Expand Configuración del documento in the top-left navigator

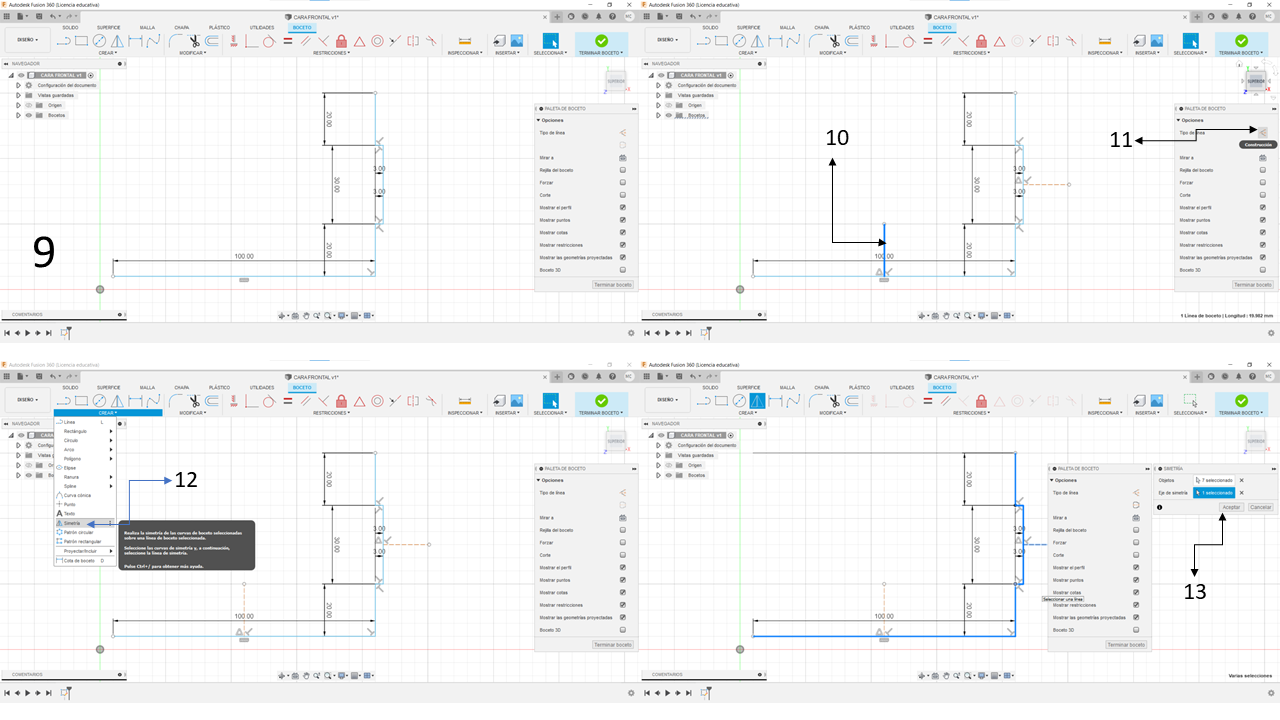18,85
